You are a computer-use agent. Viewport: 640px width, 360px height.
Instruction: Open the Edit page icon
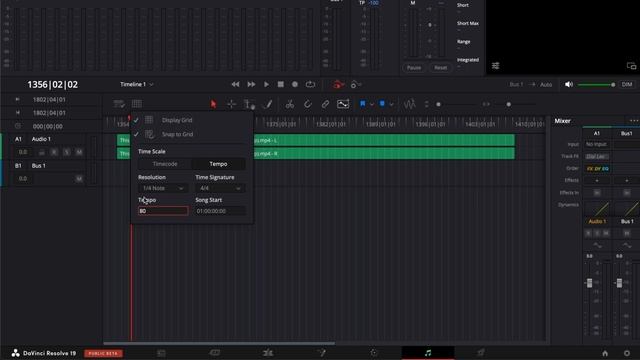[x=268, y=353]
